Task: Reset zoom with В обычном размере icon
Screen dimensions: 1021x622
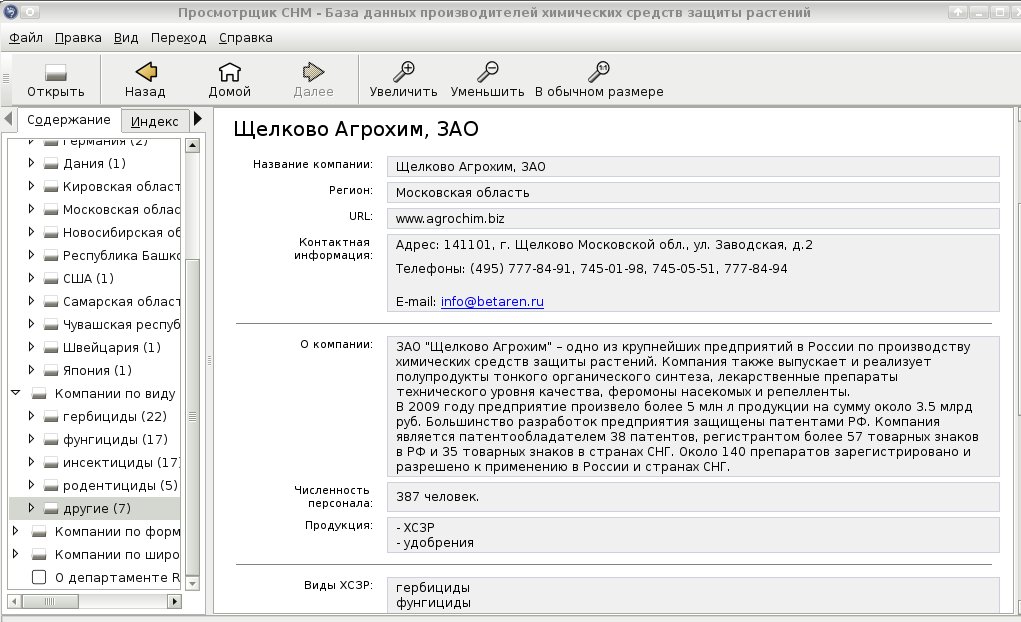Action: tap(598, 71)
